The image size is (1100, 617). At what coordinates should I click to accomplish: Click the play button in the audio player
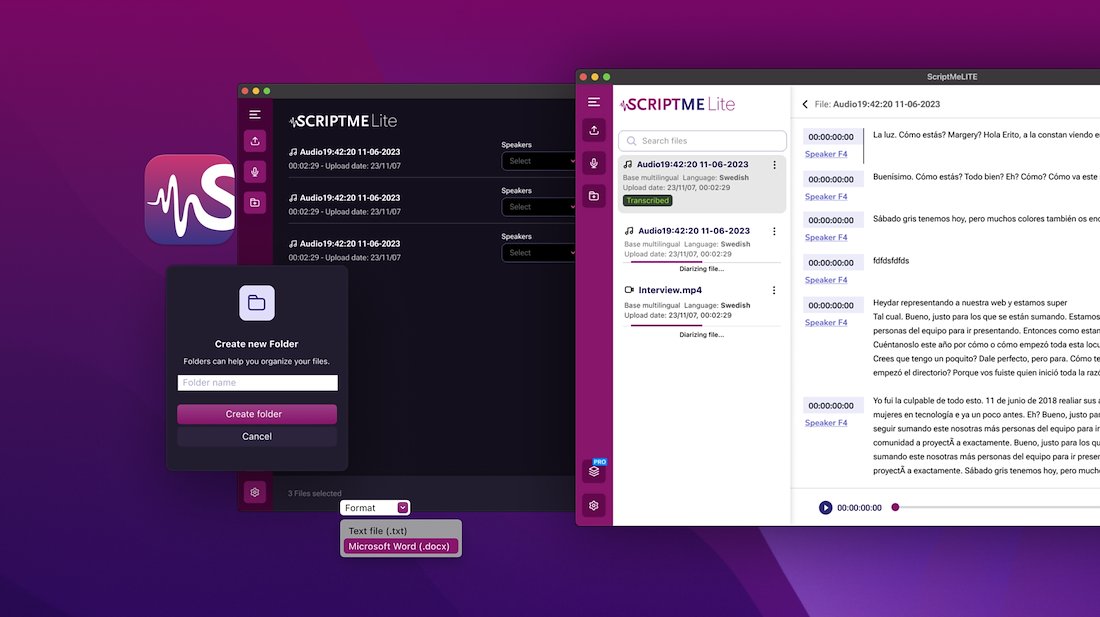coord(825,508)
